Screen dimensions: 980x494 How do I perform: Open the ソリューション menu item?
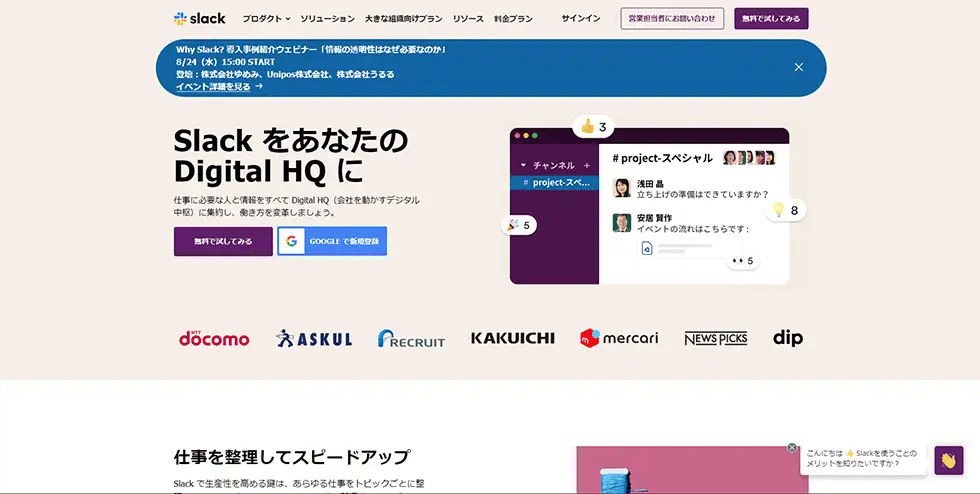coord(327,19)
